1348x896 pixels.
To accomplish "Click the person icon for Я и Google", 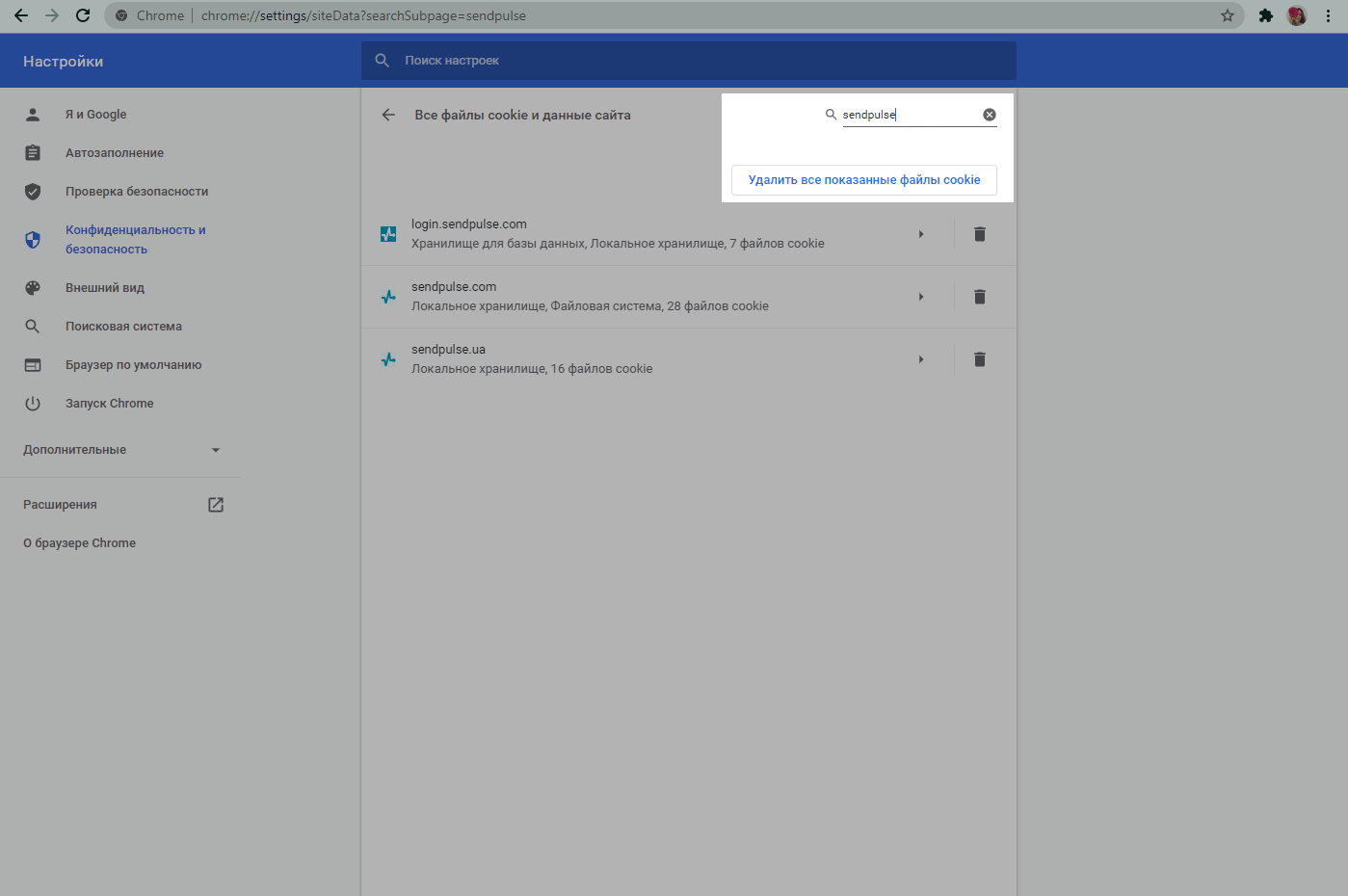I will [x=33, y=115].
